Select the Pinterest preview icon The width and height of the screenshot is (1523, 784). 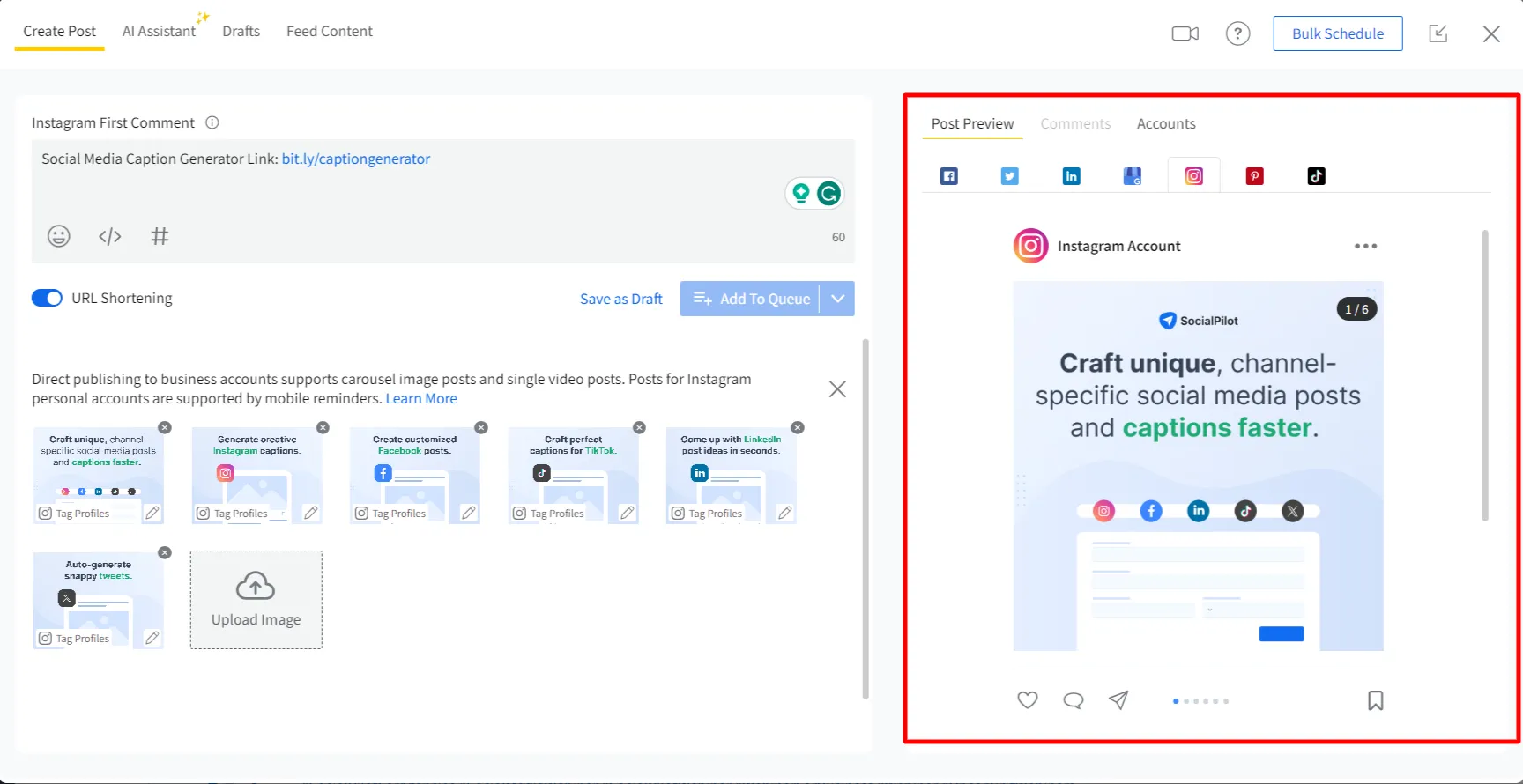click(1254, 176)
